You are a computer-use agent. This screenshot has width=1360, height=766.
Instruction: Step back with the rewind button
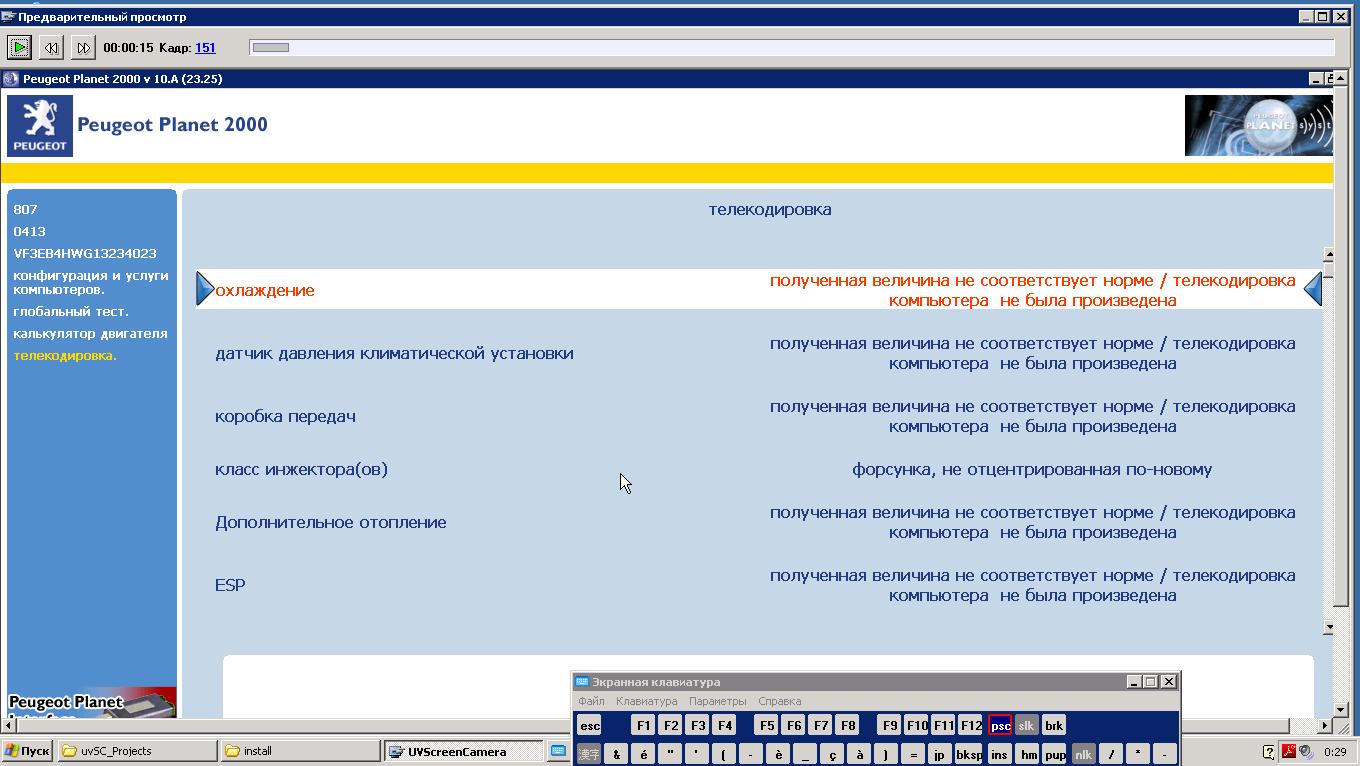51,47
